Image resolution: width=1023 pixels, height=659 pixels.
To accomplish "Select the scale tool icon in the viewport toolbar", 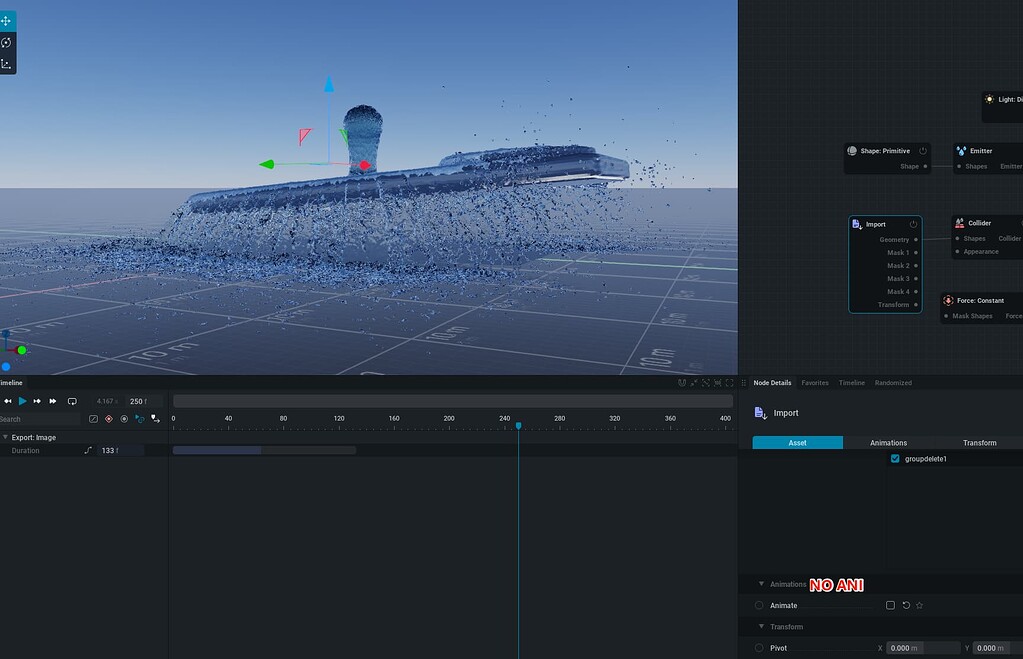I will pyautogui.click(x=6, y=63).
